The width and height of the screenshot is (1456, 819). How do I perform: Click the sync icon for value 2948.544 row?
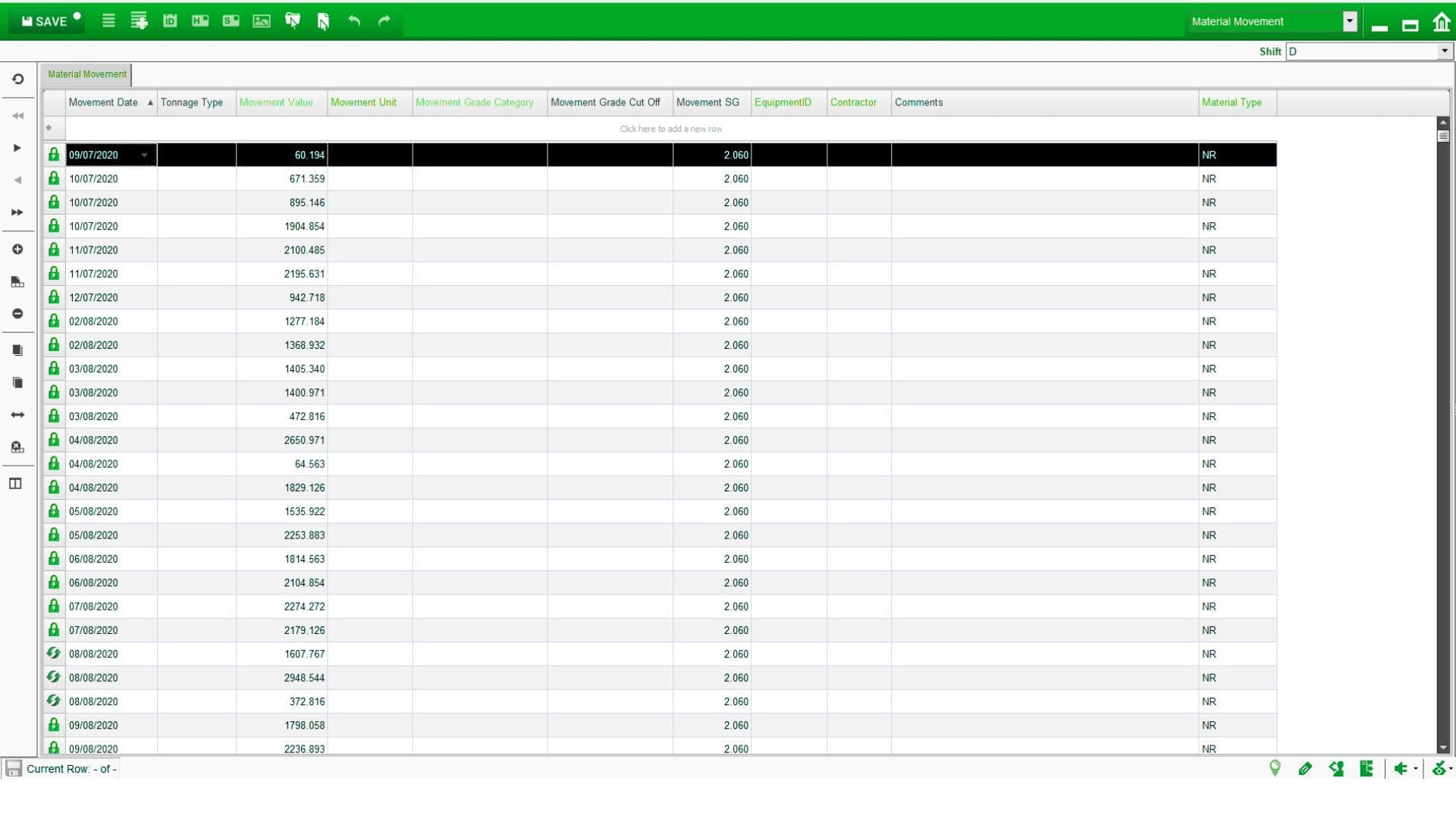tap(54, 677)
